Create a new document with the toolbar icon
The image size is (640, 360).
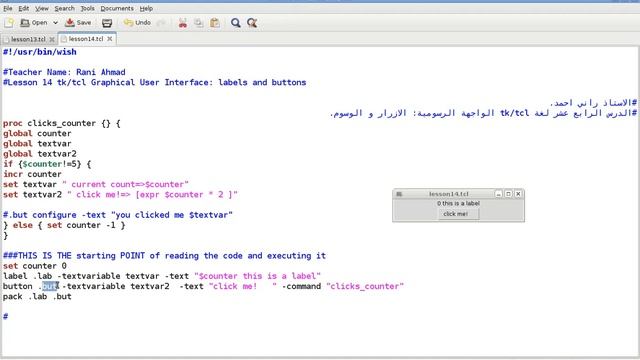pos(9,23)
